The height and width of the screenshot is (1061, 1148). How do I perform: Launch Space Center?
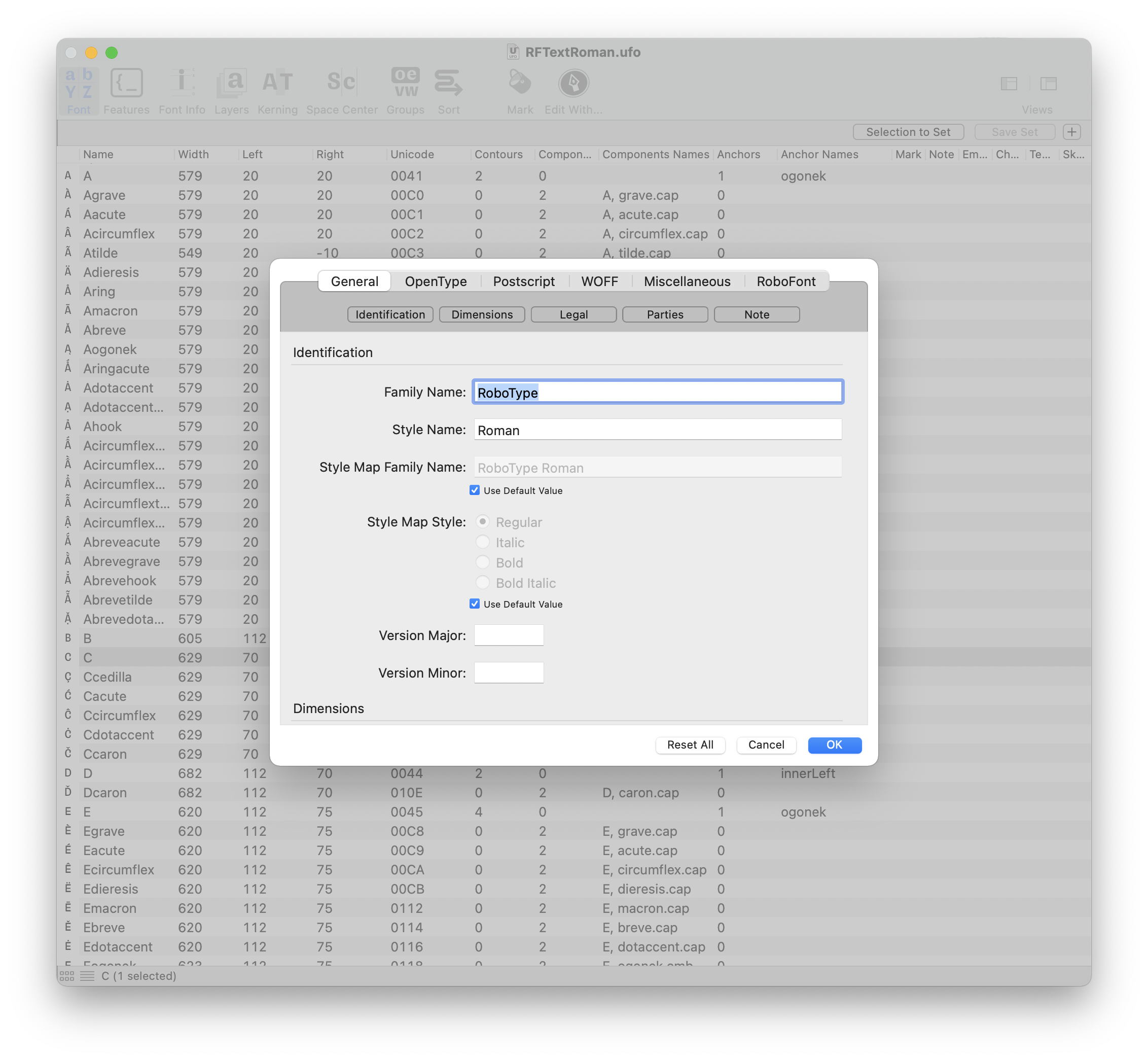[x=342, y=91]
